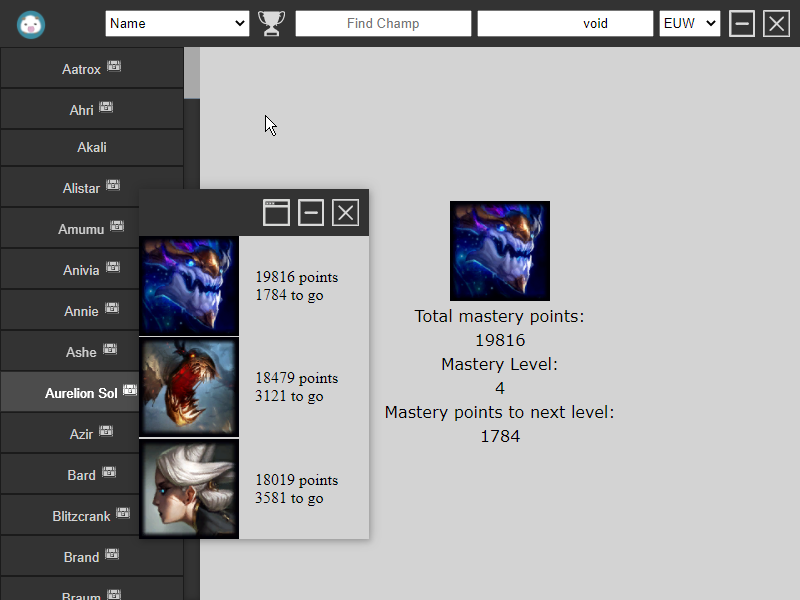The height and width of the screenshot is (600, 800).
Task: Select Ahri in the champion list
Action: [x=92, y=109]
